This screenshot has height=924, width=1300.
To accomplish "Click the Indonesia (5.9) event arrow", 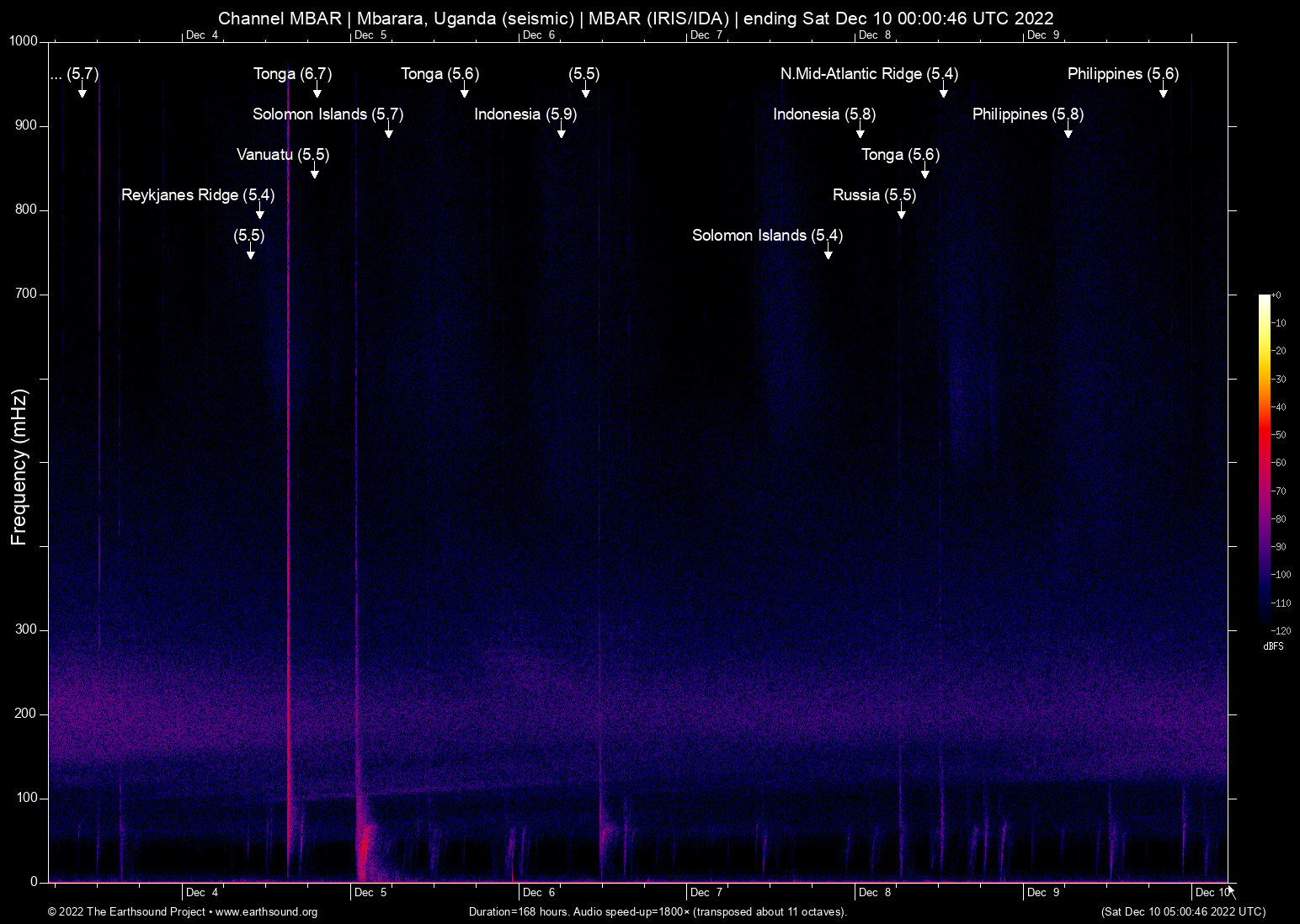I will tap(561, 131).
